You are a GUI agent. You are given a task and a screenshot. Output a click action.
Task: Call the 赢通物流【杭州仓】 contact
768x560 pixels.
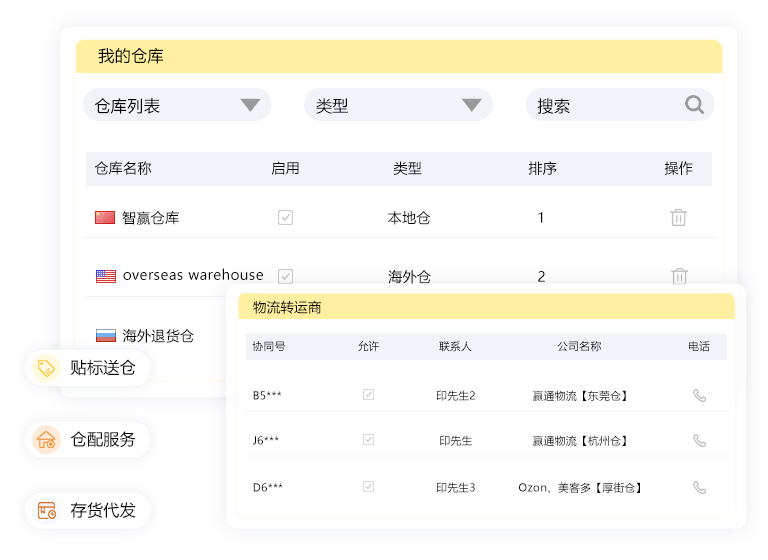point(699,440)
